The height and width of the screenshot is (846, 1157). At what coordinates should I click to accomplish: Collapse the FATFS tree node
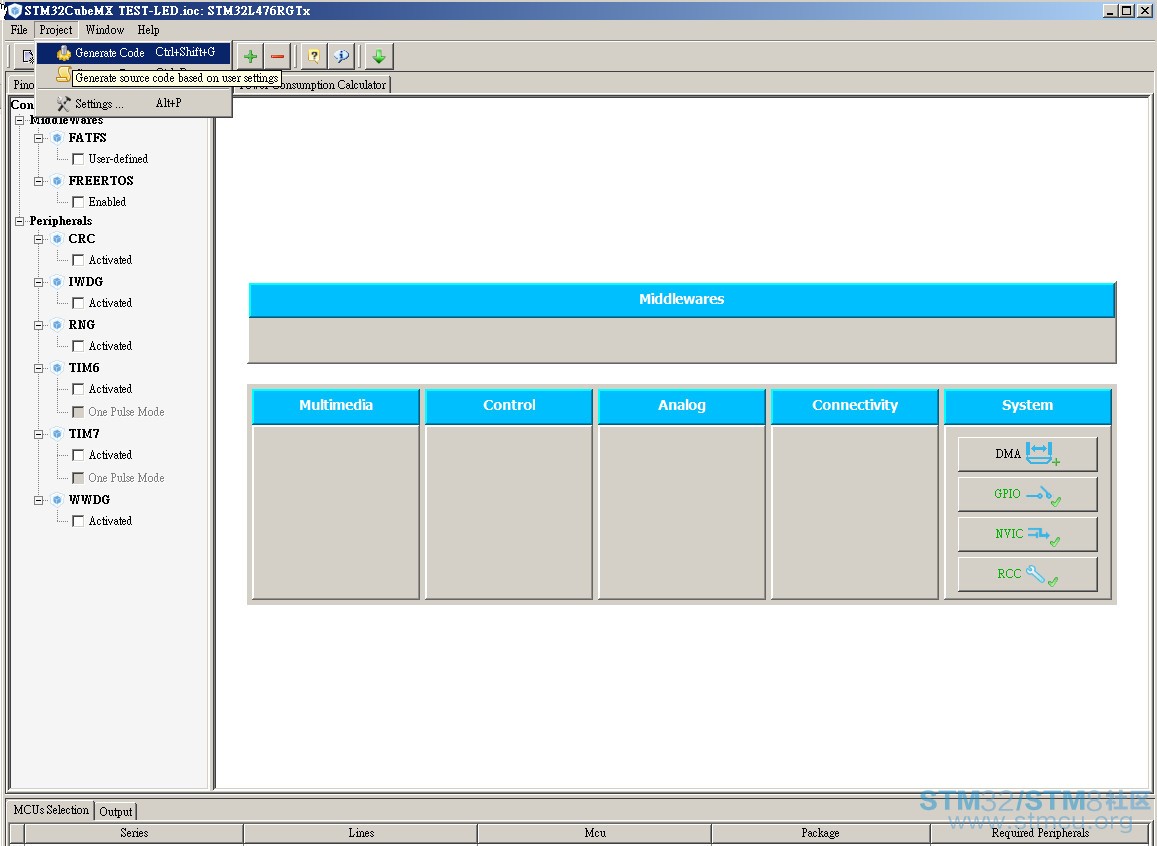click(x=38, y=138)
